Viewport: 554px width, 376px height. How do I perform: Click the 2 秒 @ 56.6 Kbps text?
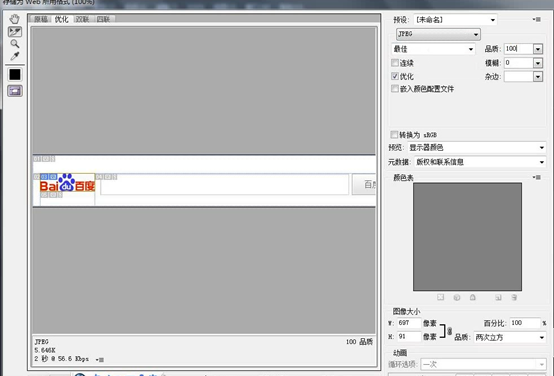pos(61,359)
